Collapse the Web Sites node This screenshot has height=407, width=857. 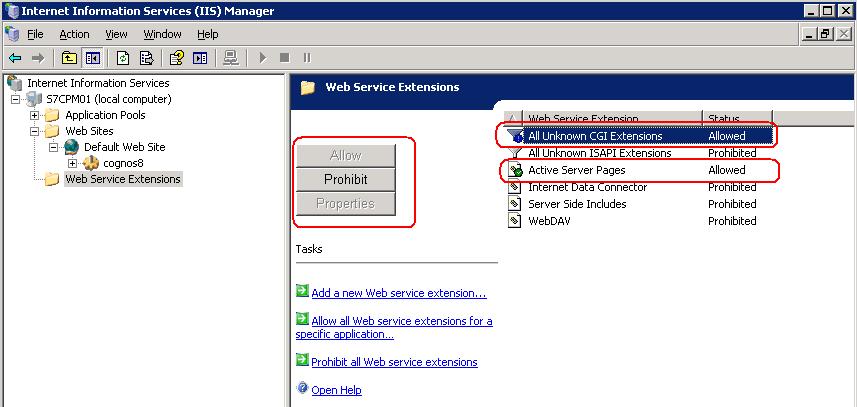34,131
